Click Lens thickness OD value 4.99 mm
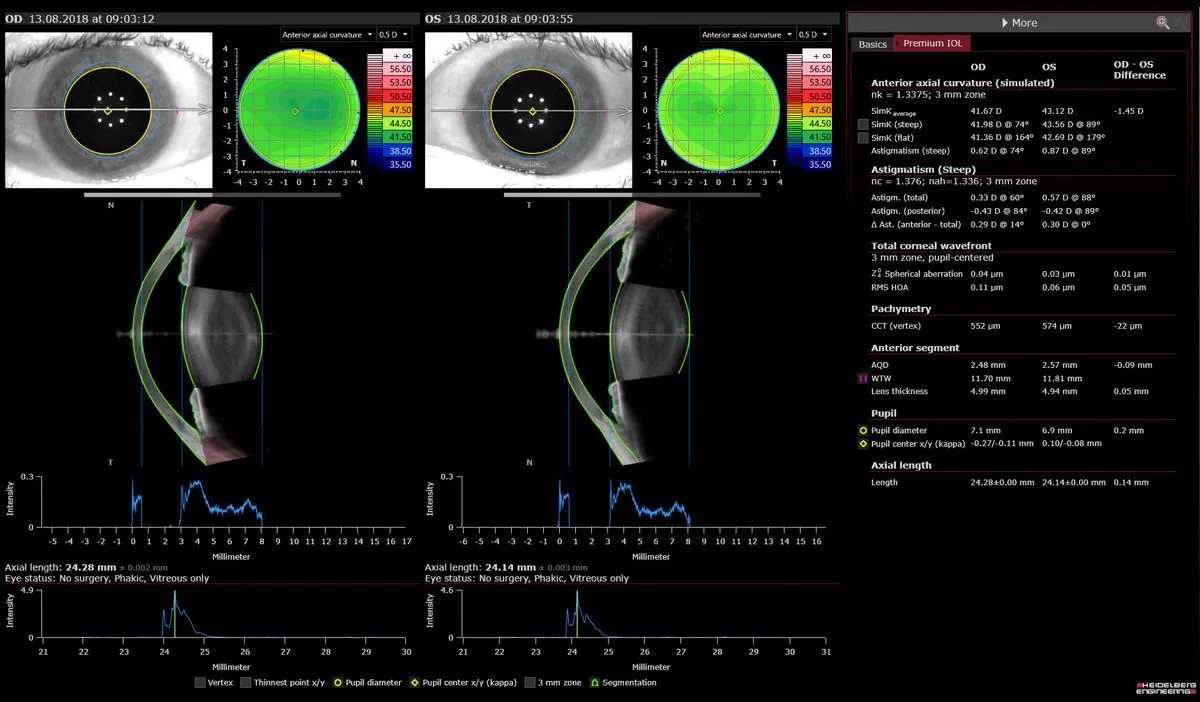The height and width of the screenshot is (702, 1200). coord(987,392)
